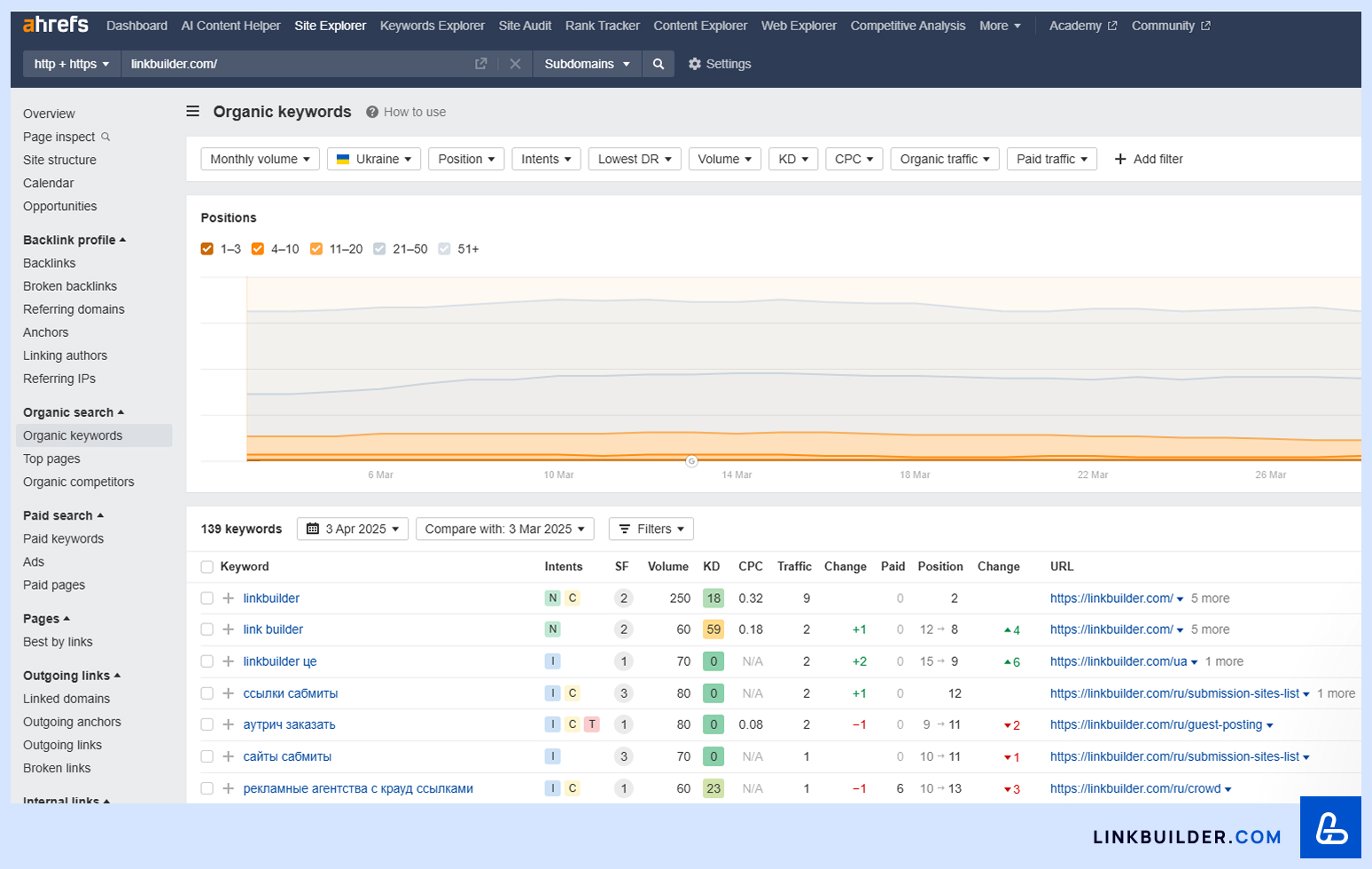Open URL in new tab icon

point(481,64)
